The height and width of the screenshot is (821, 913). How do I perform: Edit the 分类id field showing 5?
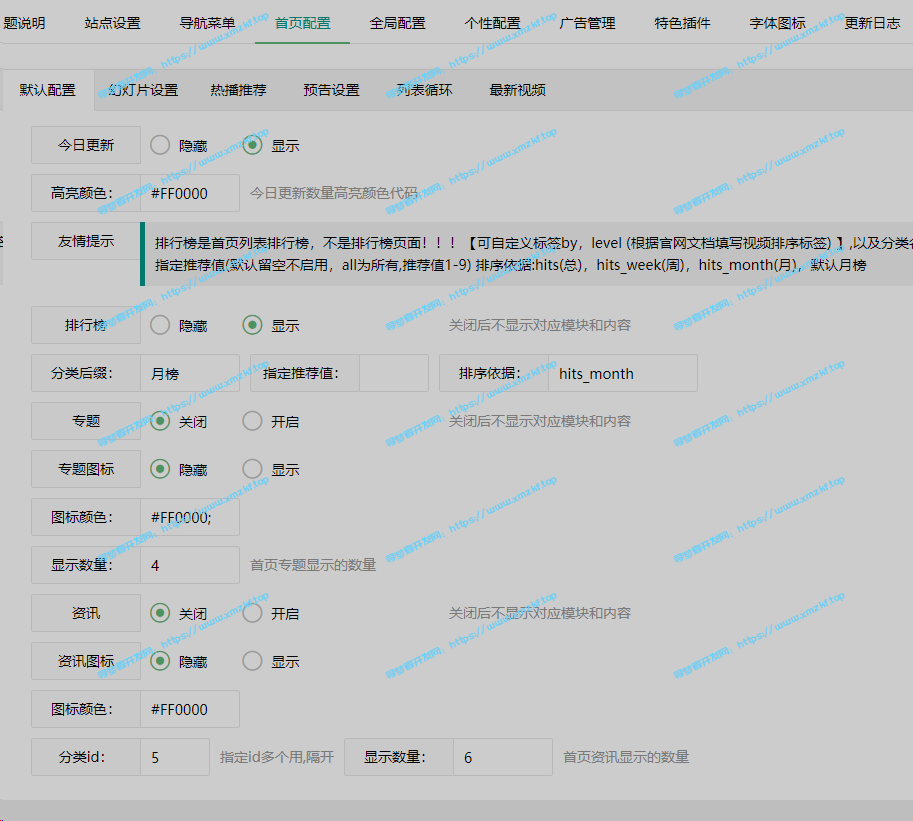tap(175, 757)
